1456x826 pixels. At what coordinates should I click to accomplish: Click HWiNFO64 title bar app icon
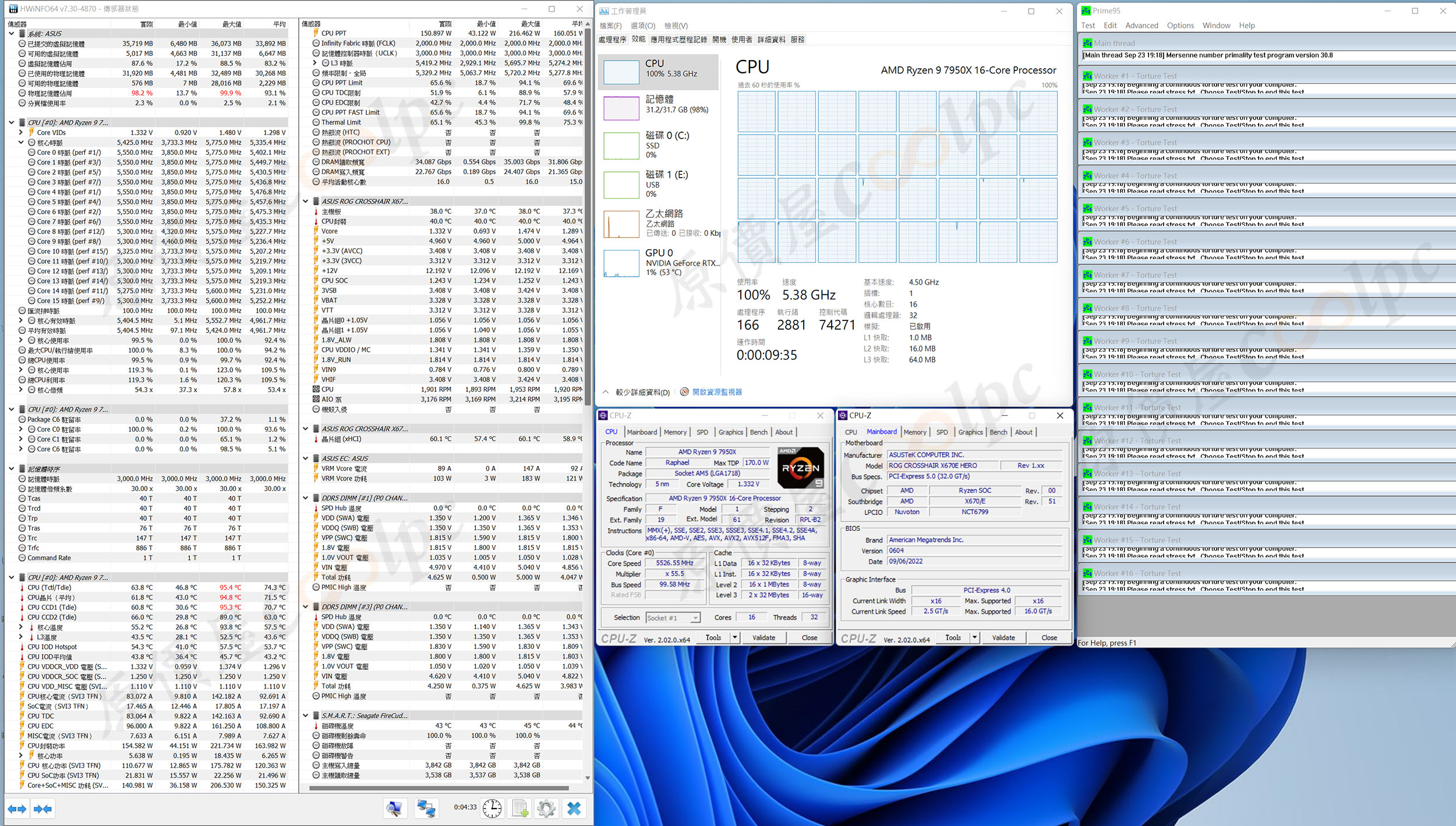tap(13, 9)
